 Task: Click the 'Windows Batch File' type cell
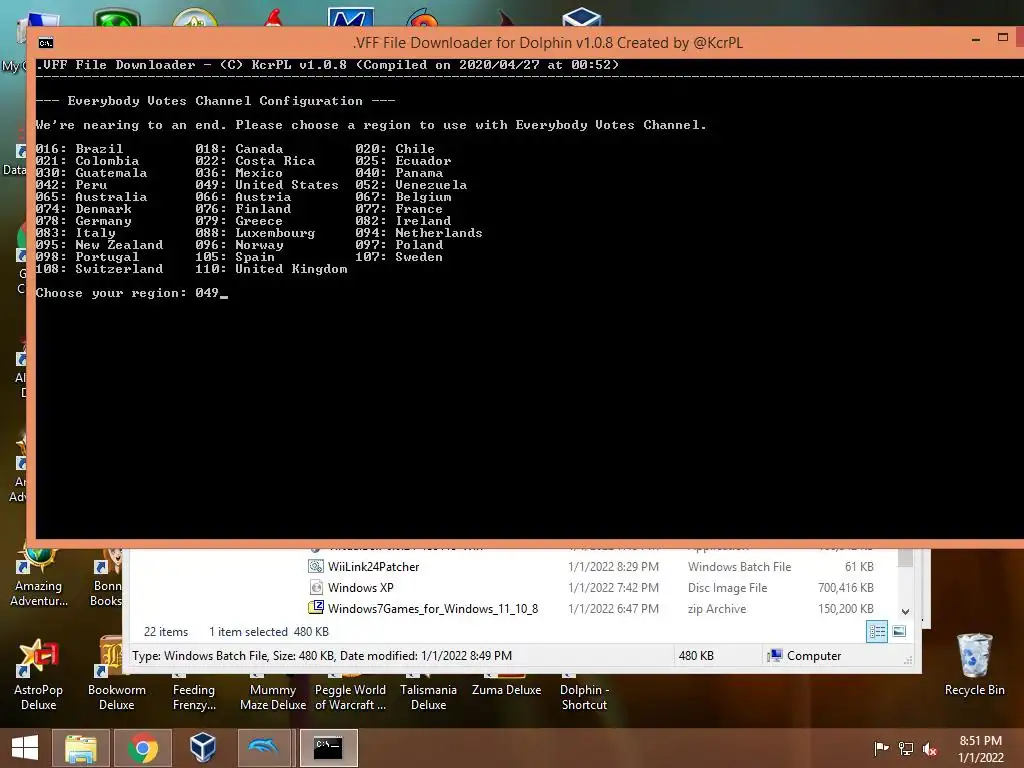point(739,567)
